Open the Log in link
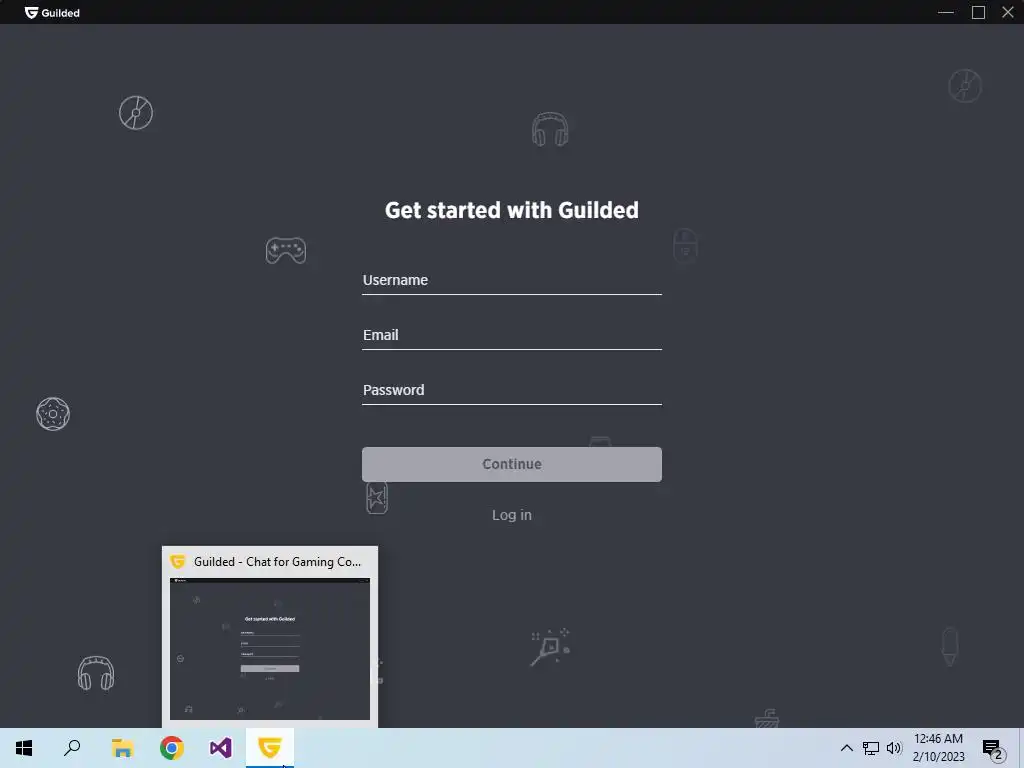Viewport: 1024px width, 768px height. tap(511, 515)
